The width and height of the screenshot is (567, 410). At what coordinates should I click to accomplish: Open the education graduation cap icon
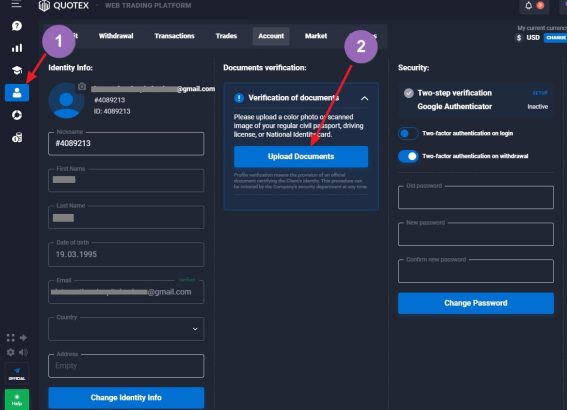click(x=17, y=70)
